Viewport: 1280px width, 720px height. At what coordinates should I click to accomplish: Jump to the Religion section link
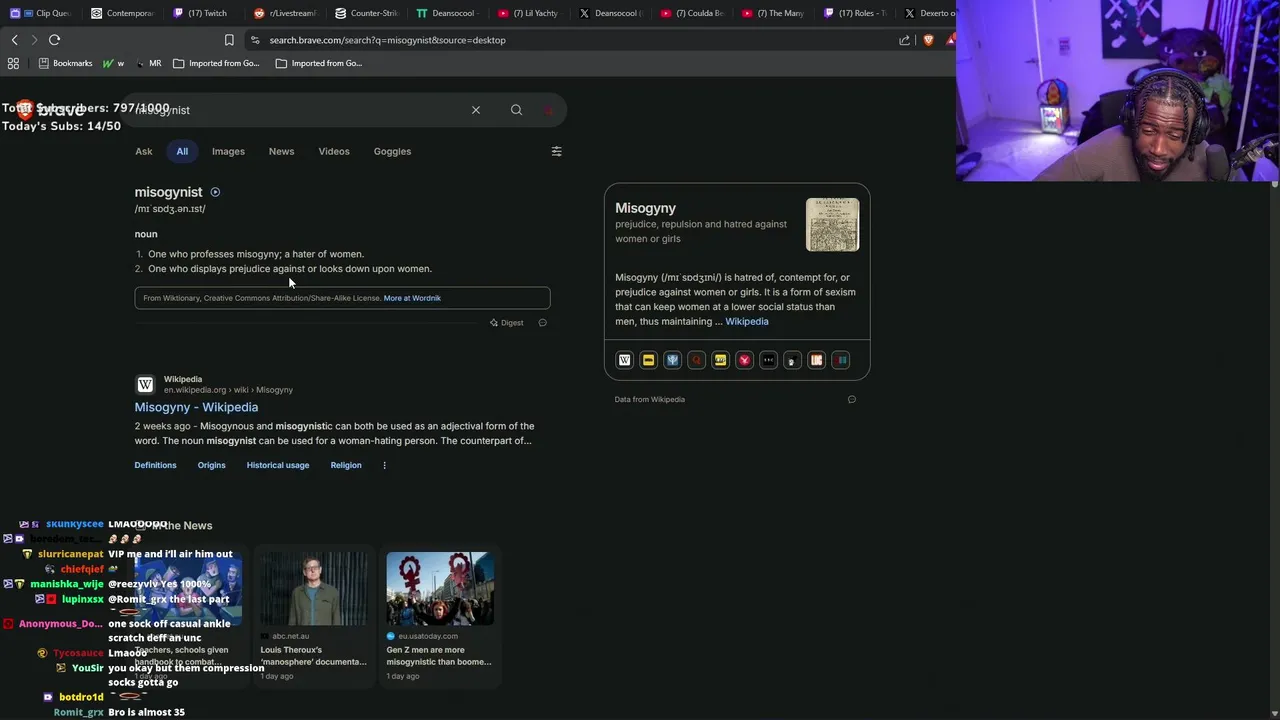click(346, 465)
